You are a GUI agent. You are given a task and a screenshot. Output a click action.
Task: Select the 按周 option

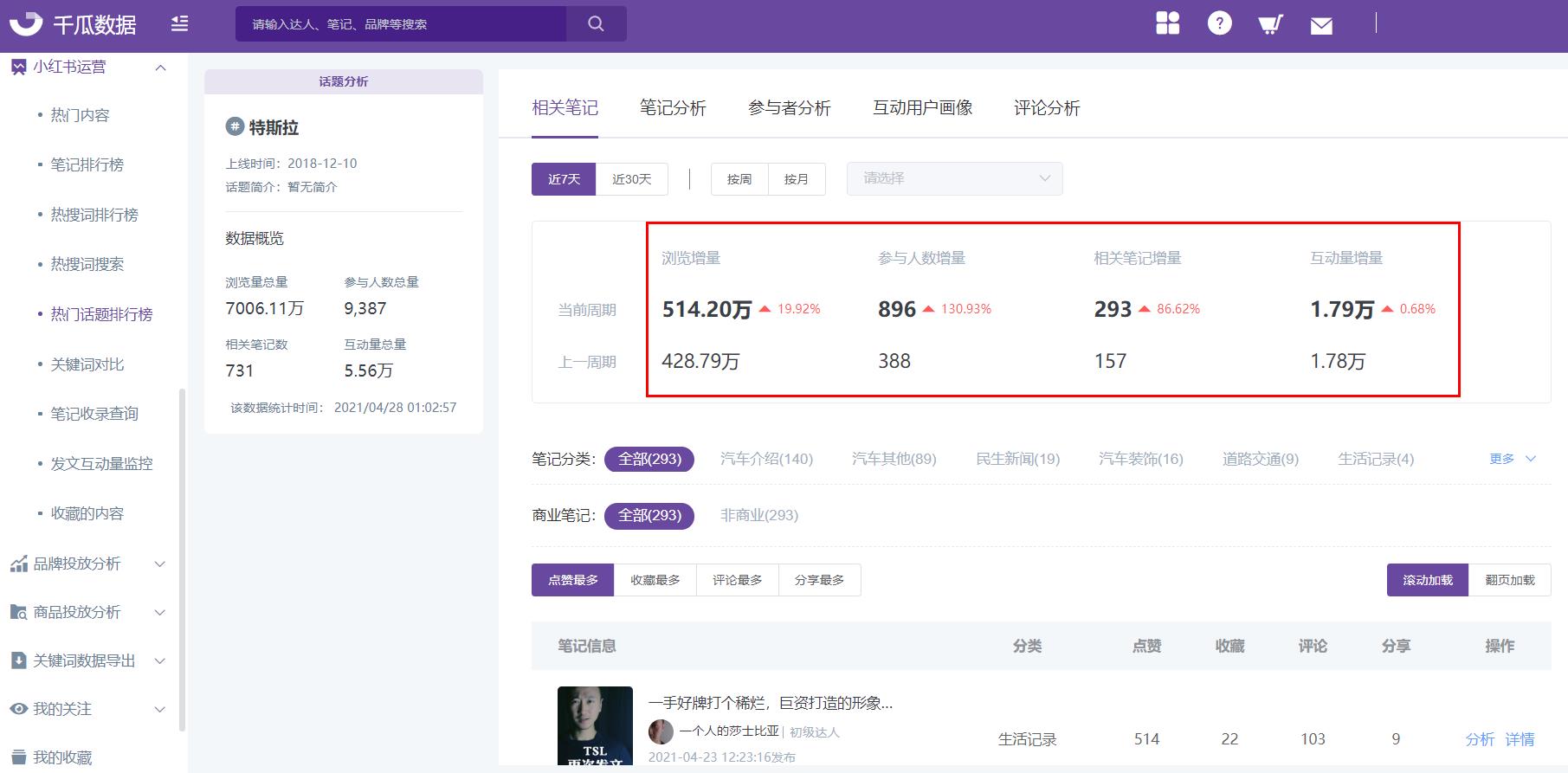click(x=739, y=179)
